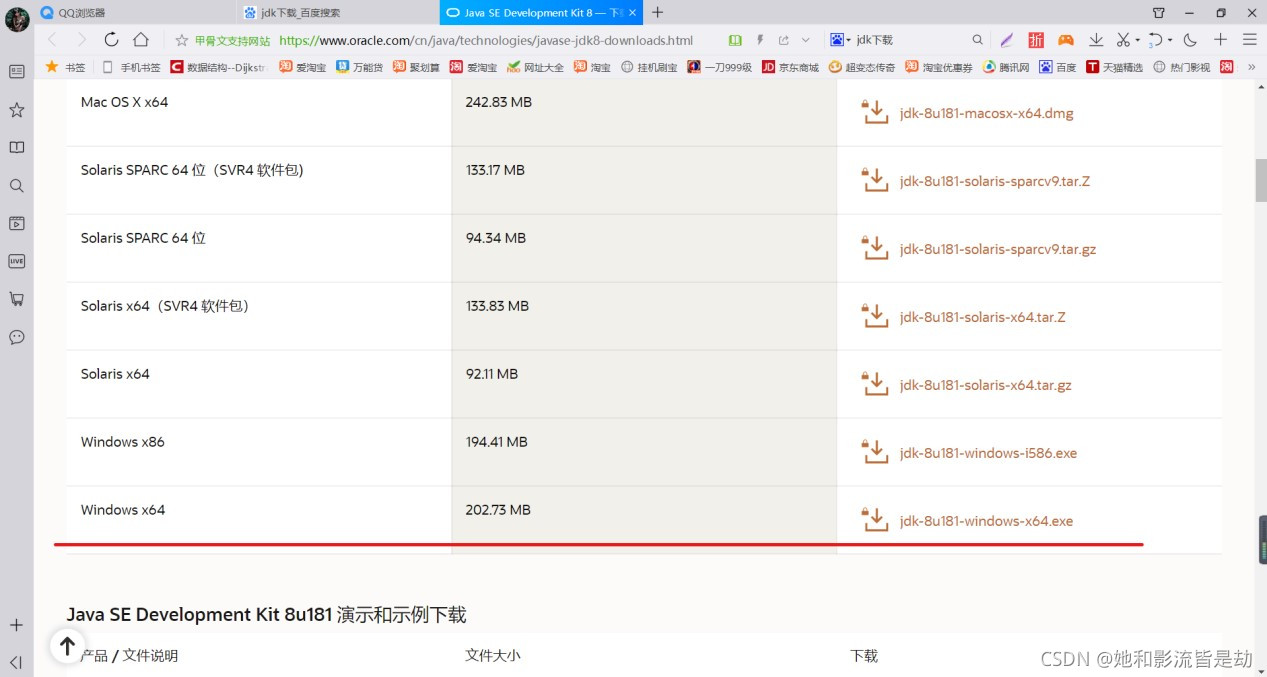This screenshot has height=677, width=1267.
Task: Click the undo closed tab icon
Action: (x=1156, y=40)
